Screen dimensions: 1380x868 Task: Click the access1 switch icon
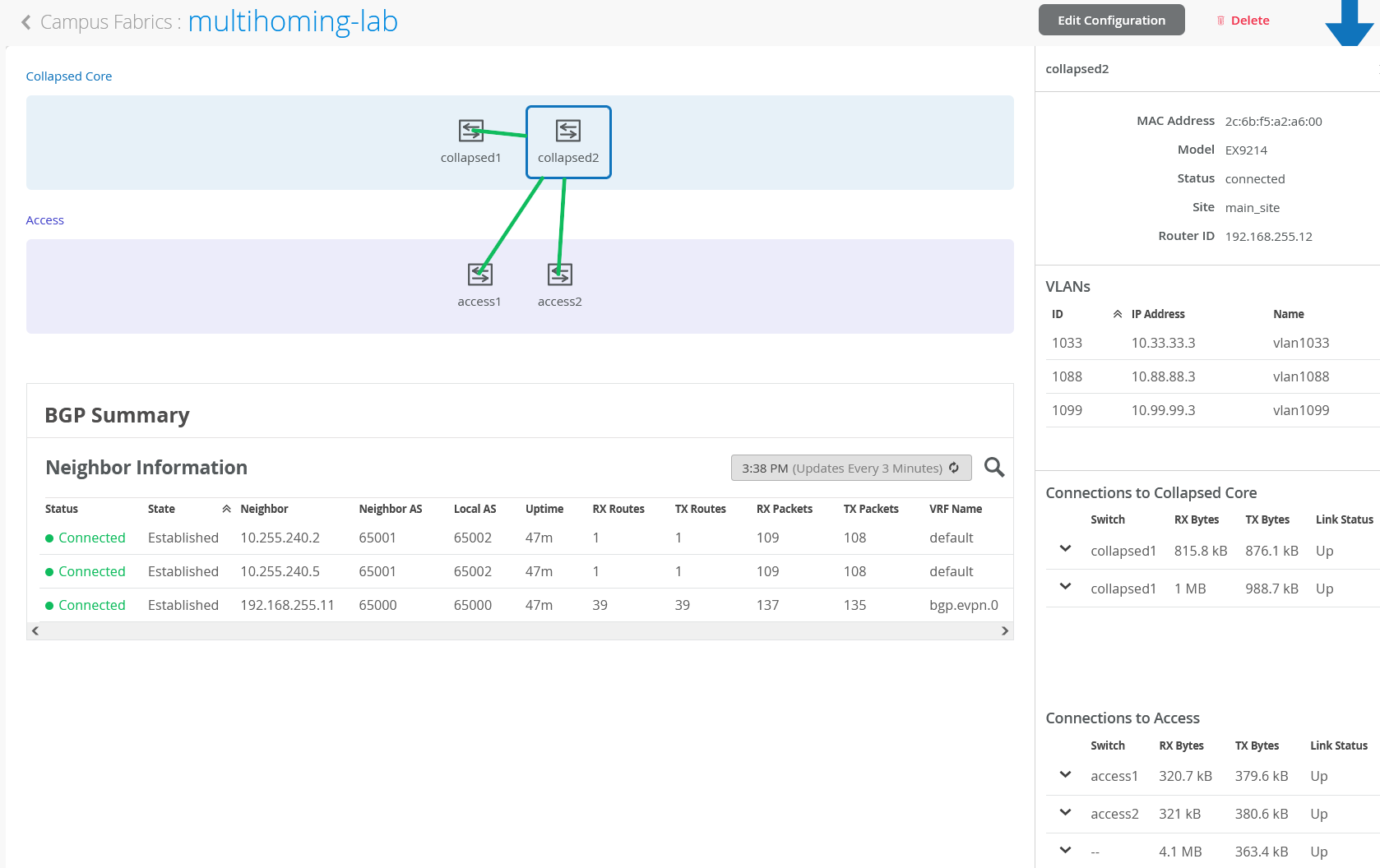click(479, 274)
